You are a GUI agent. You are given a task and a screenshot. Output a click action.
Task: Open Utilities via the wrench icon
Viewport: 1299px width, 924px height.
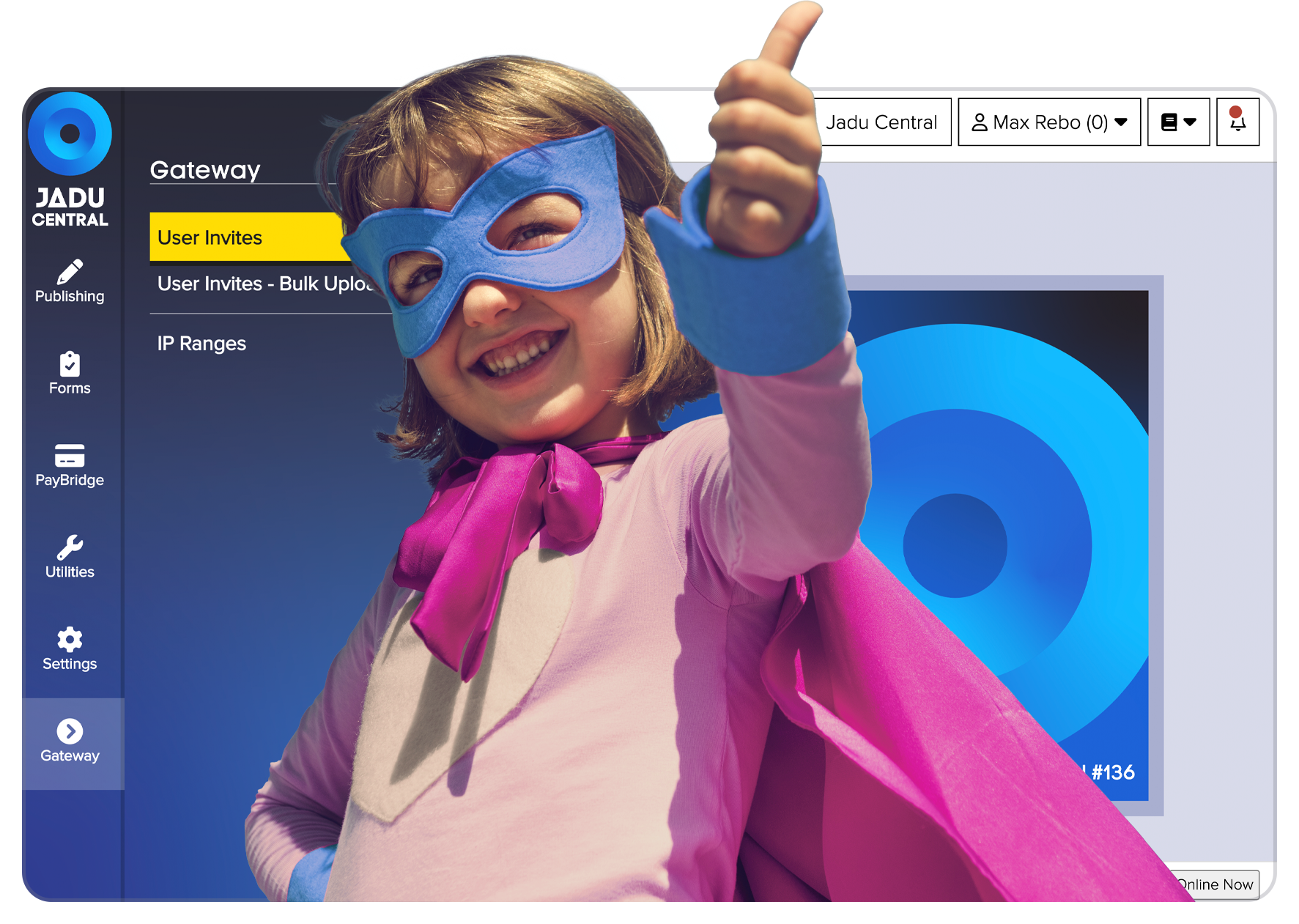click(70, 547)
